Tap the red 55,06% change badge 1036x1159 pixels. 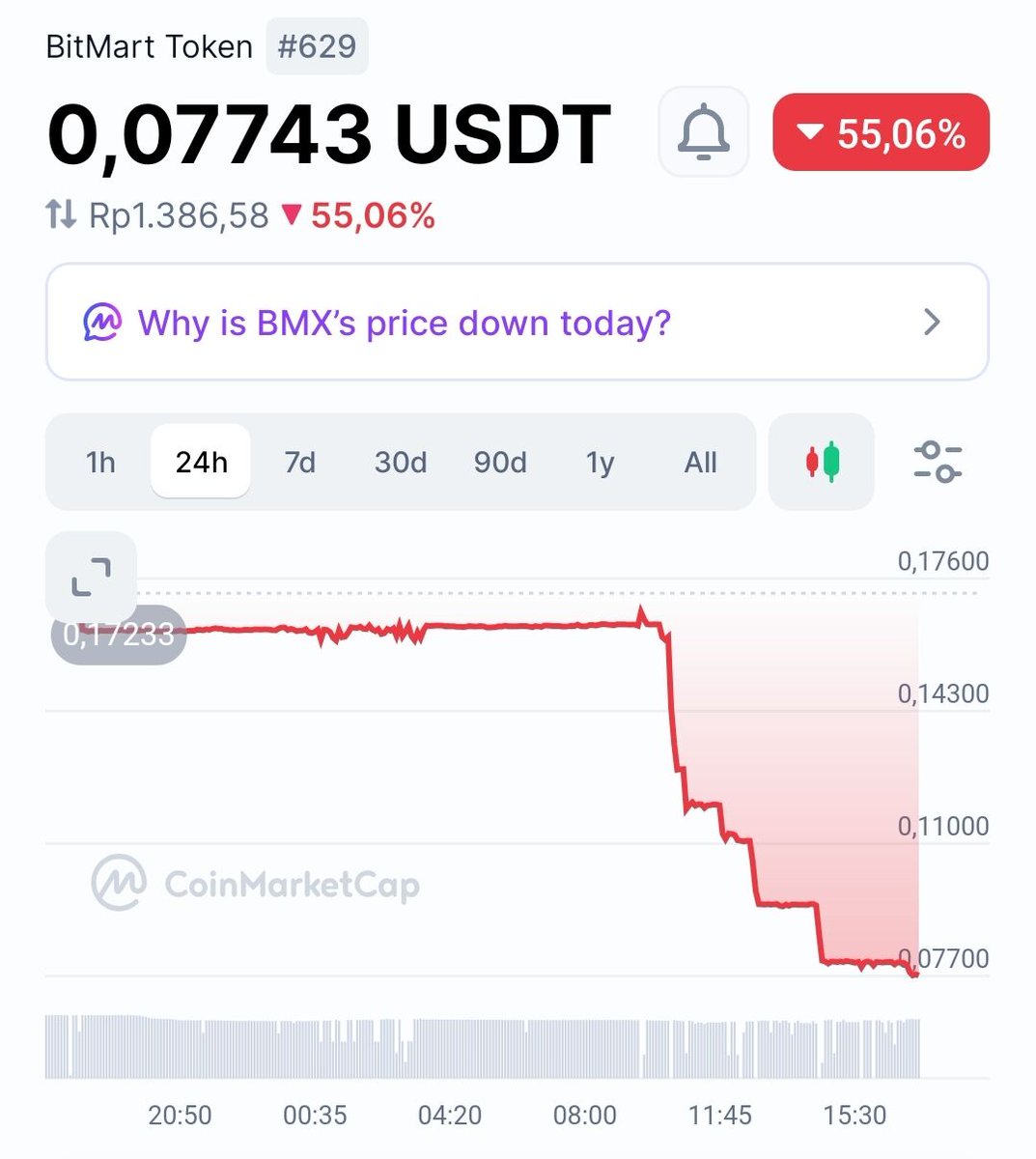881,132
